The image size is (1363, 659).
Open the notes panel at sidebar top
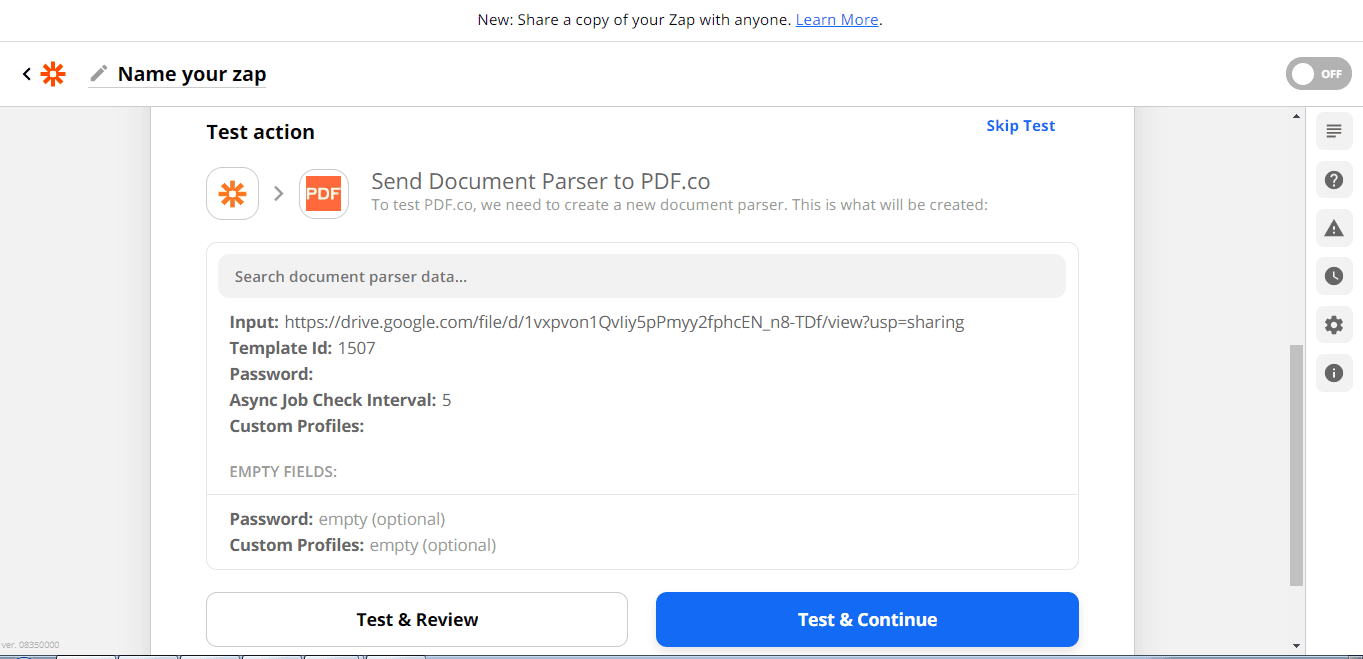coord(1333,131)
